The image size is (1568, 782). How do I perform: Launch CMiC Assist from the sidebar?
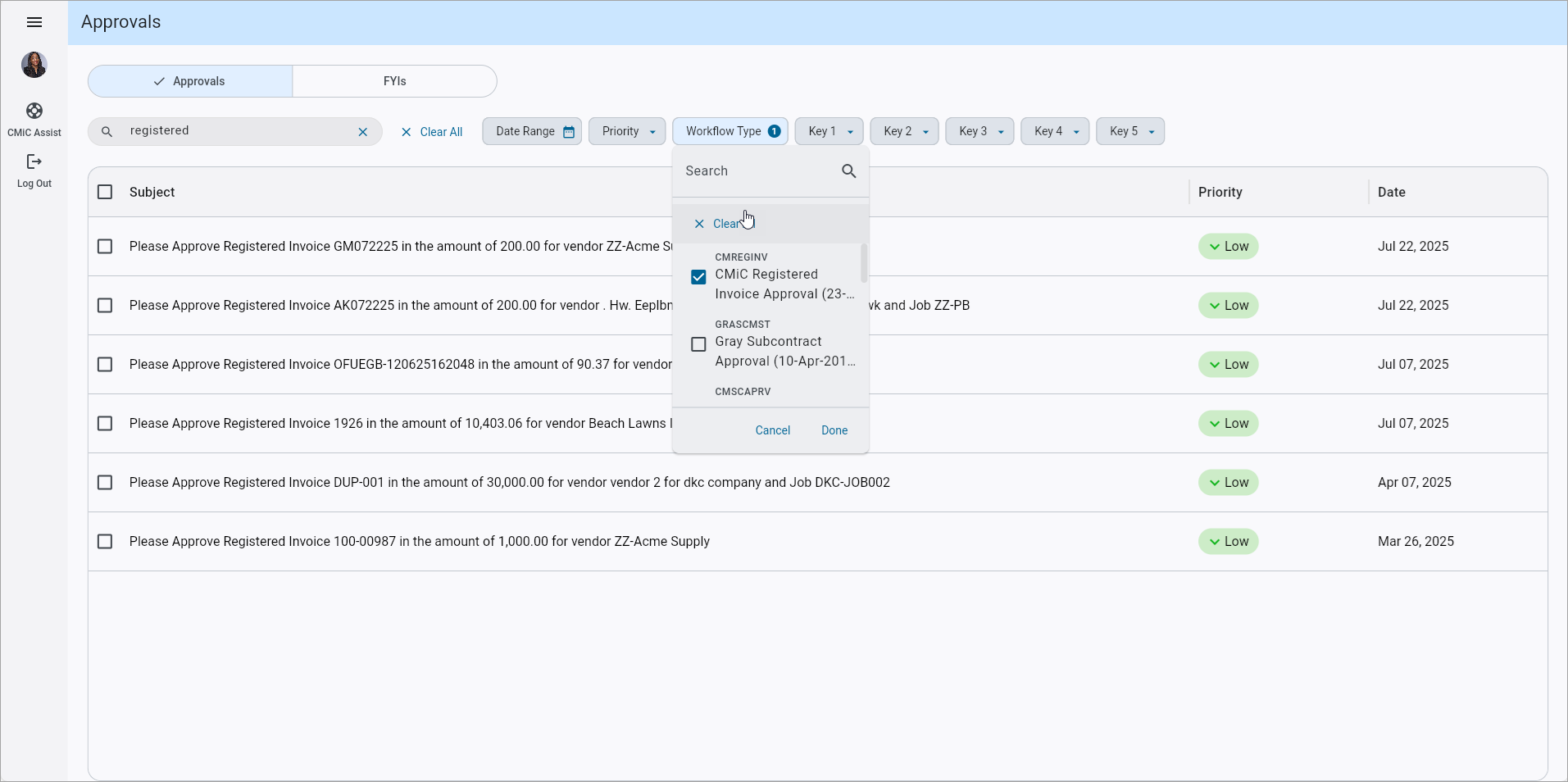click(34, 120)
